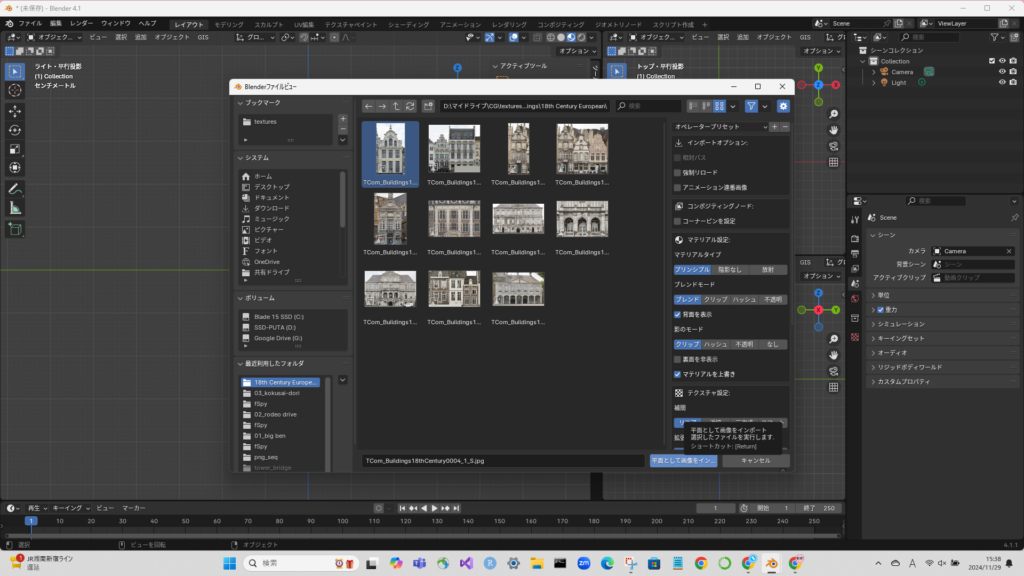Screen dimensions: 1024x576
Task: Go to parent directory with up arrow
Action: tap(396, 106)
